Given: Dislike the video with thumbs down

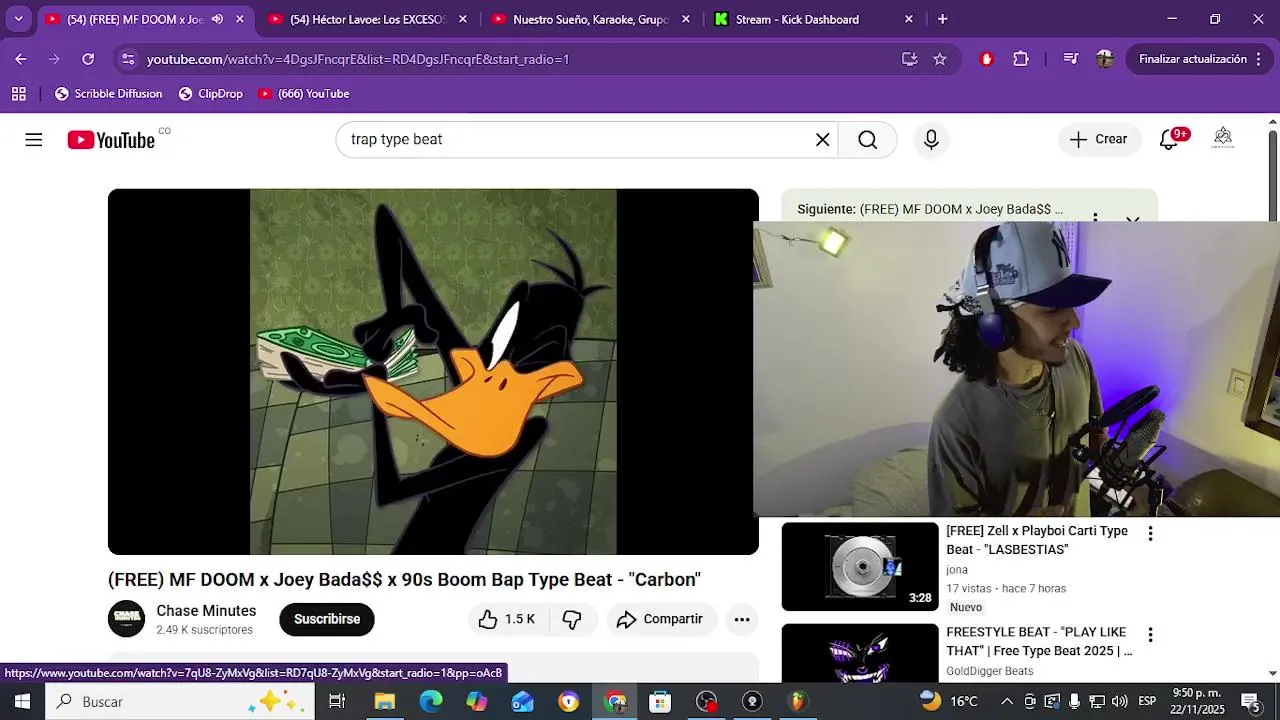Looking at the screenshot, I should 572,619.
